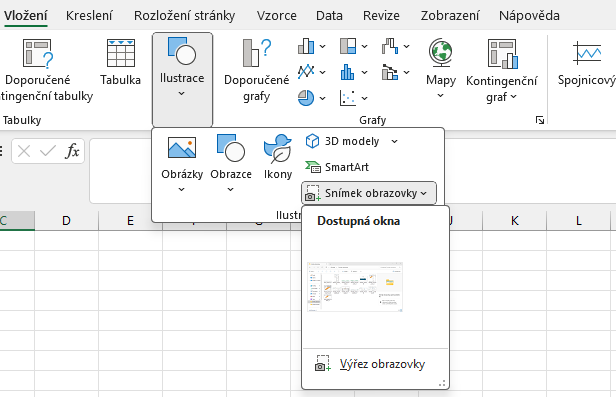Open Obrázky menu

(182, 164)
